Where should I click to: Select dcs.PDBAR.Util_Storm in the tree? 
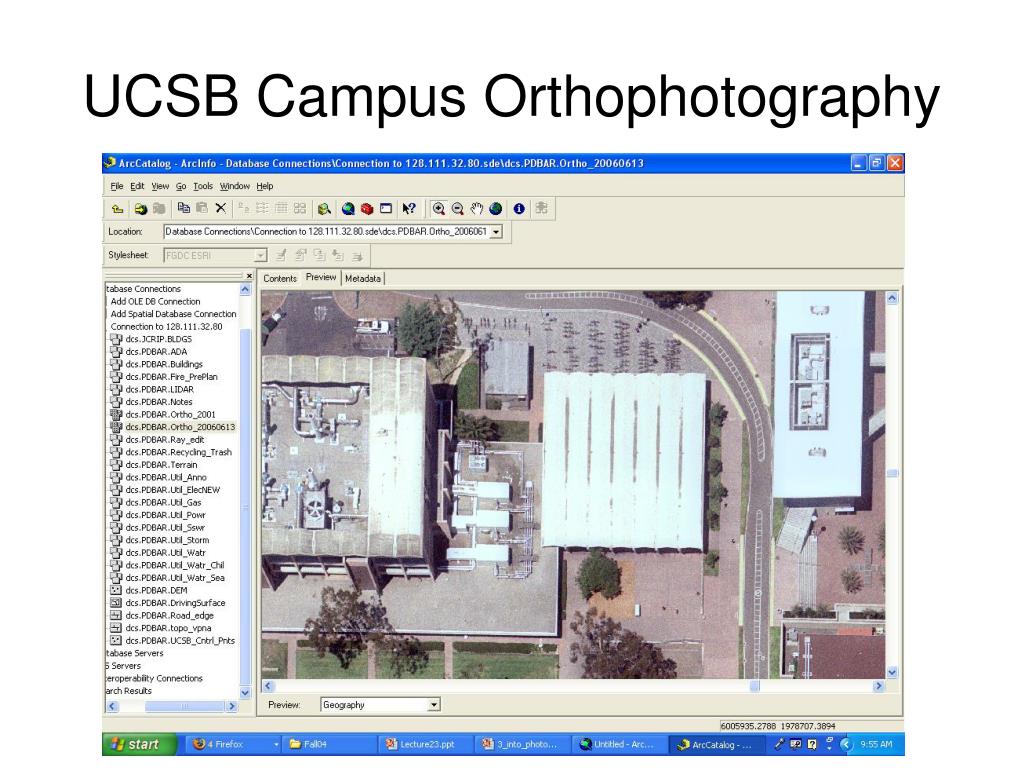tap(167, 540)
